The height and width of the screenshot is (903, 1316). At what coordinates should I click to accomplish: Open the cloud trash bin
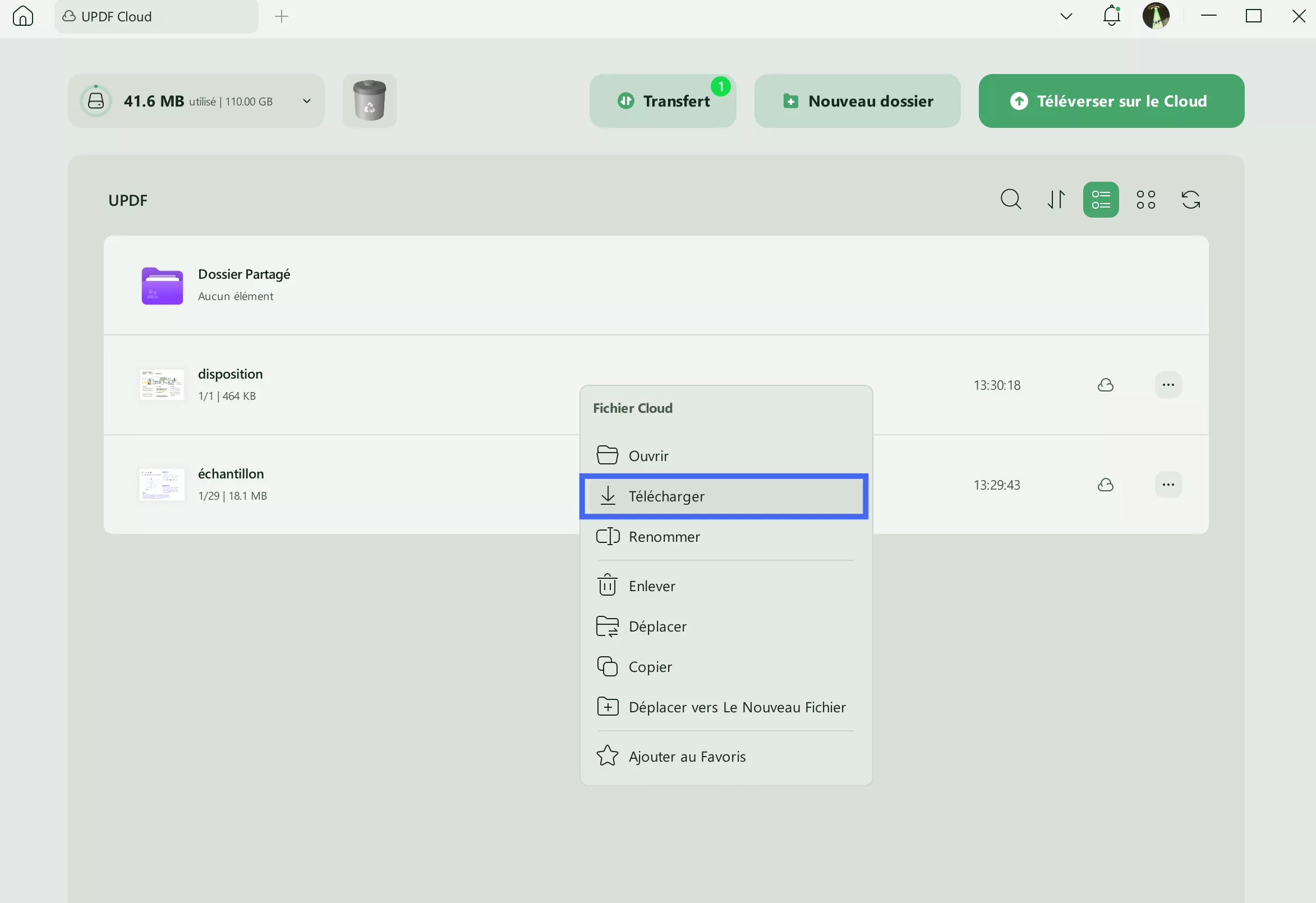point(369,101)
